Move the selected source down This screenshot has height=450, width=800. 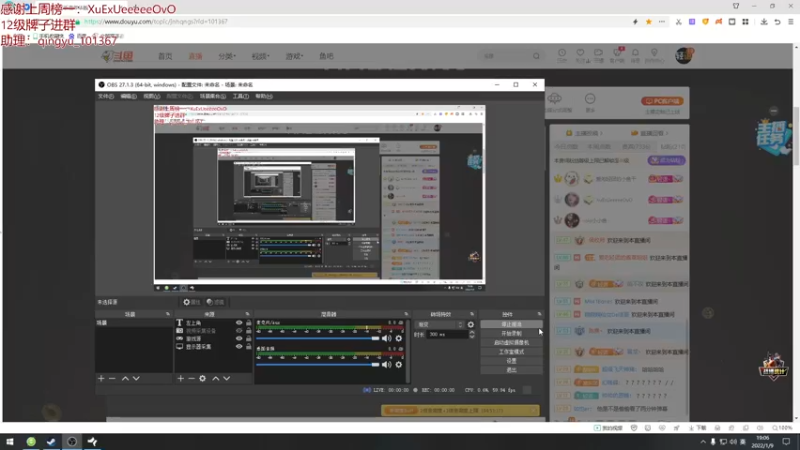pyautogui.click(x=227, y=379)
